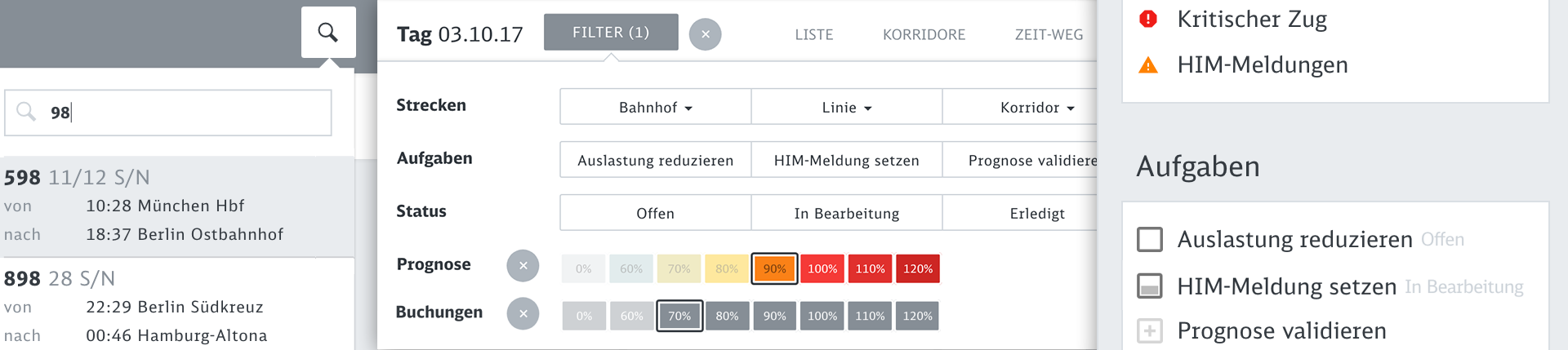Open the Bahnhof dropdown
Viewport: 1568px width, 350px height.
coord(655,107)
